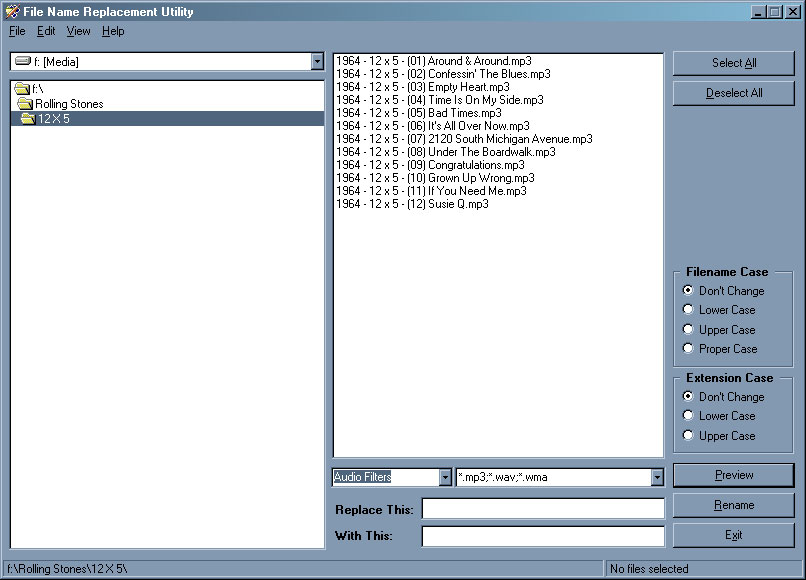Screen dimensions: 806x580
Task: Open the Help menu
Action: [113, 31]
